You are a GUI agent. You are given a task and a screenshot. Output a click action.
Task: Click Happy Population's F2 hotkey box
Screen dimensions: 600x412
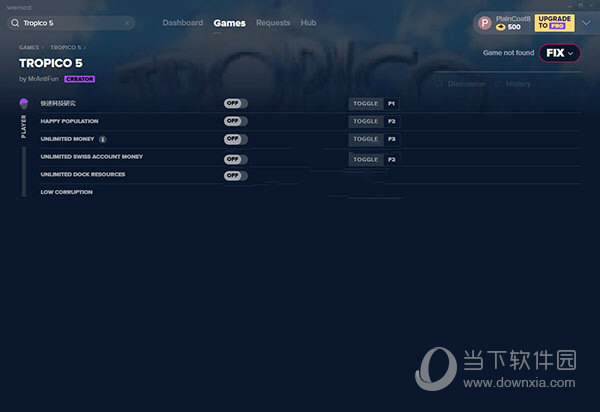pos(391,122)
